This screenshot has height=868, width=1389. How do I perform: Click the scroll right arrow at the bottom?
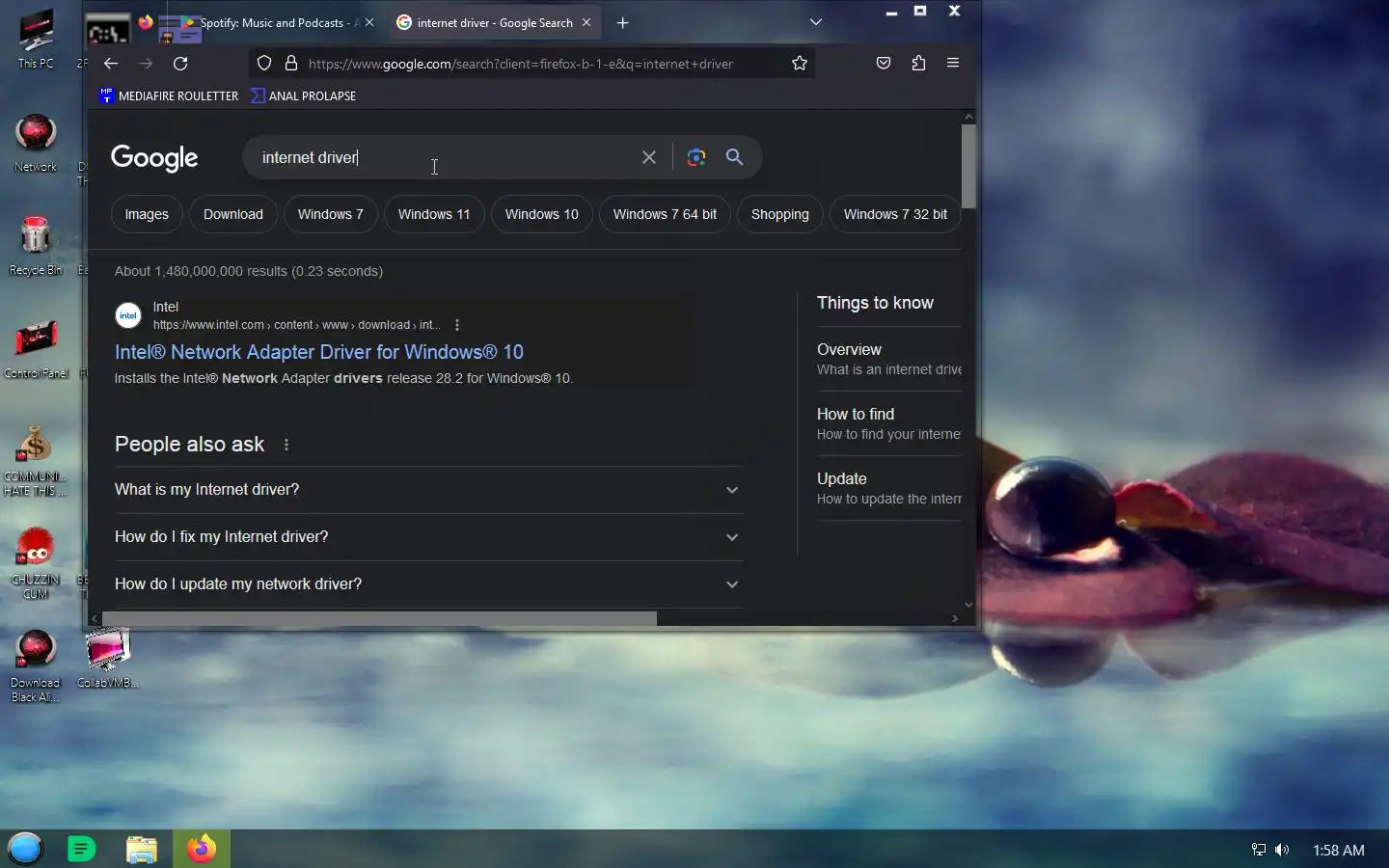tap(955, 618)
